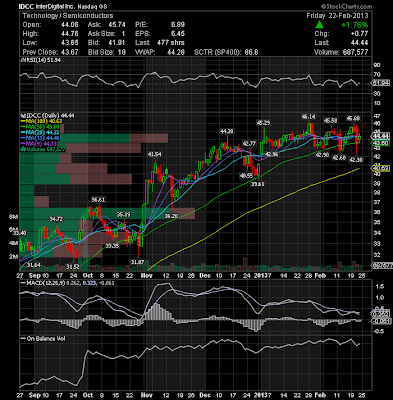Click the 36.20 price low annotation

(171, 216)
